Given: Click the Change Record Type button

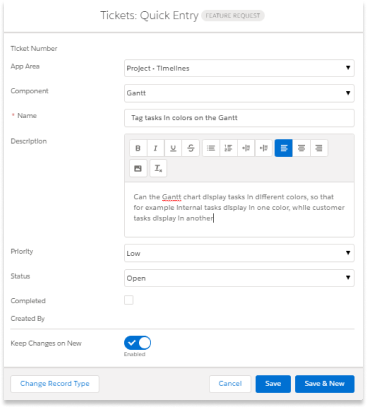Looking at the screenshot, I should [55, 384].
